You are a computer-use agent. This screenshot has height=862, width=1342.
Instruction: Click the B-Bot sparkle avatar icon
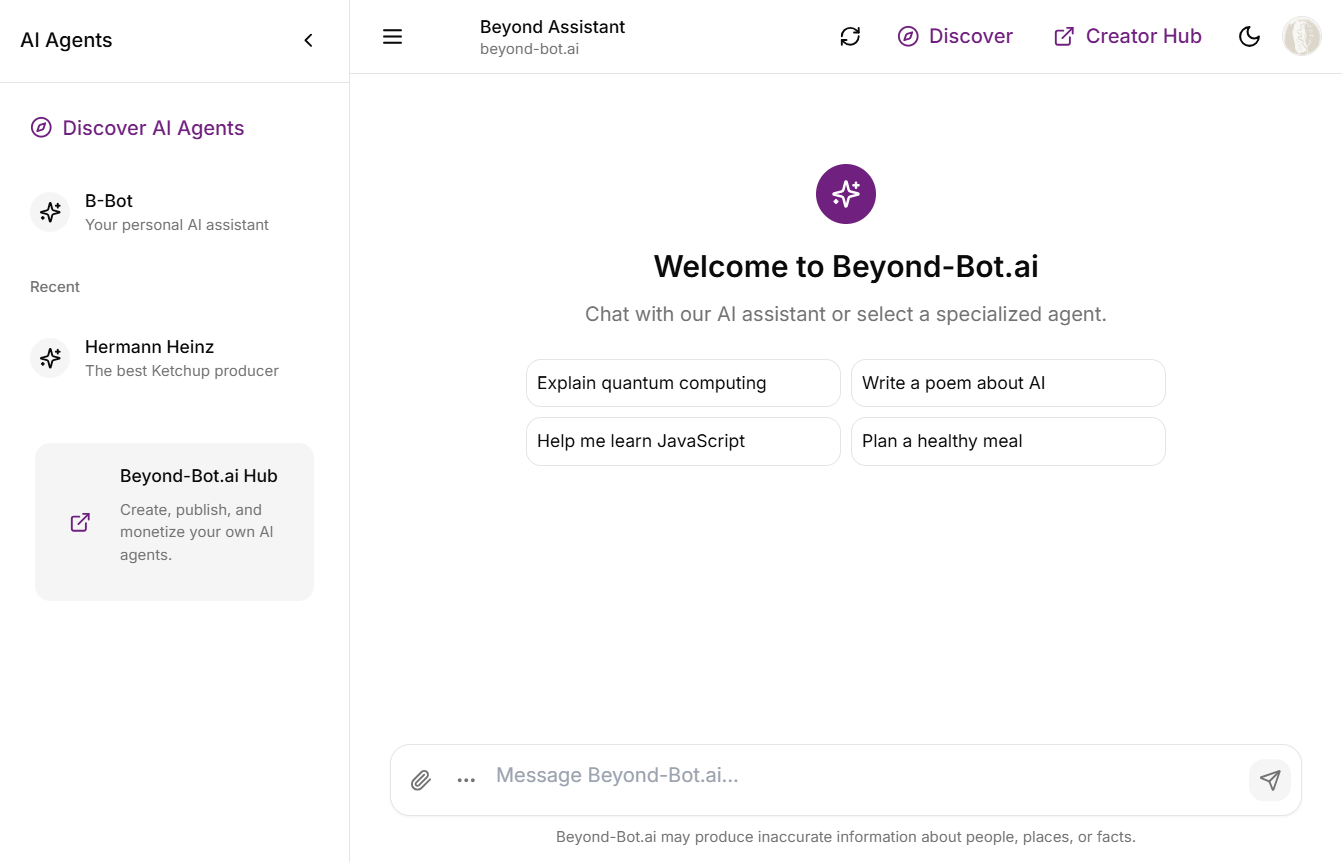50,212
